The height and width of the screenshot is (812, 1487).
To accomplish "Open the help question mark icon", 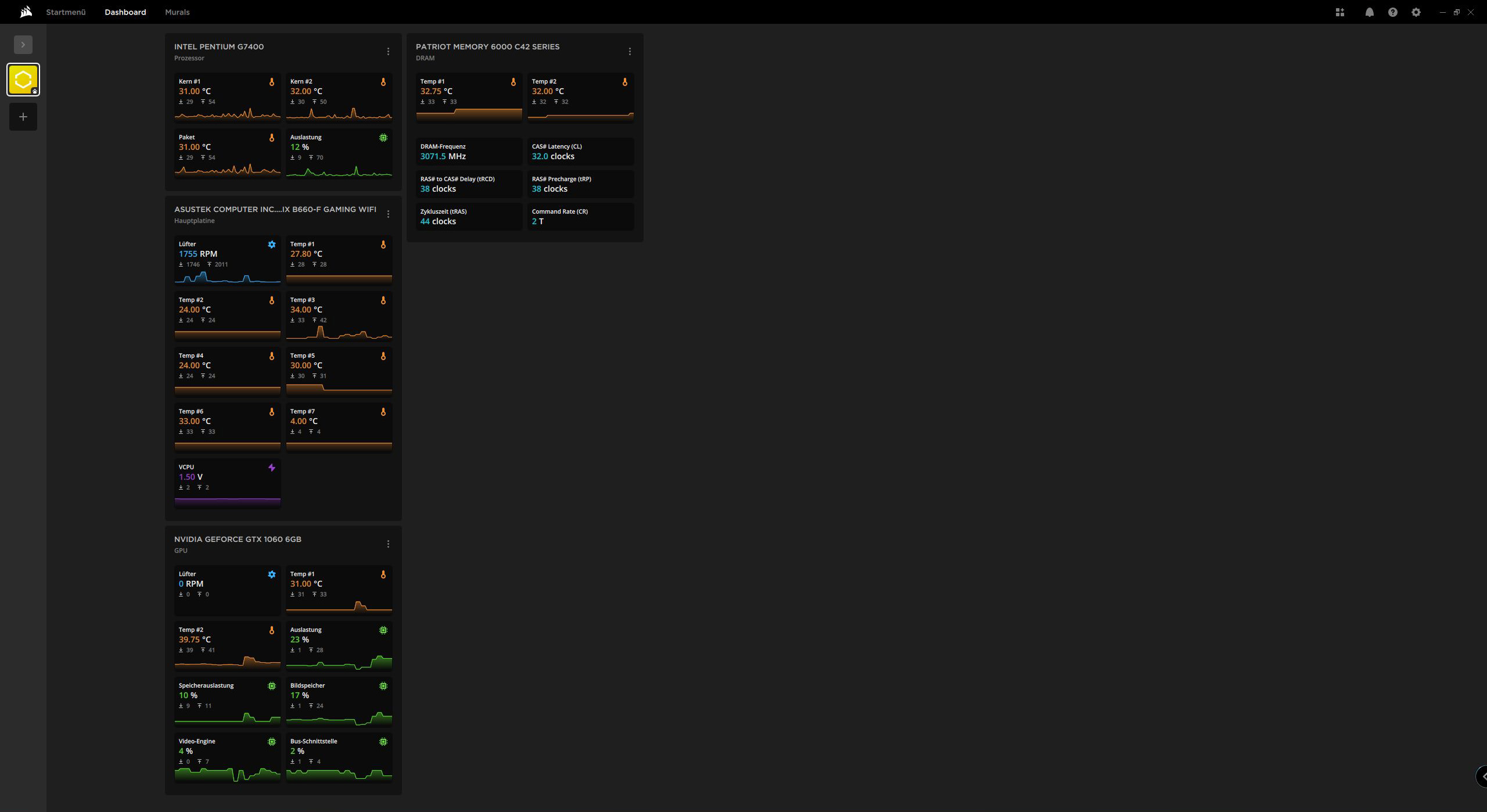I will click(1392, 12).
